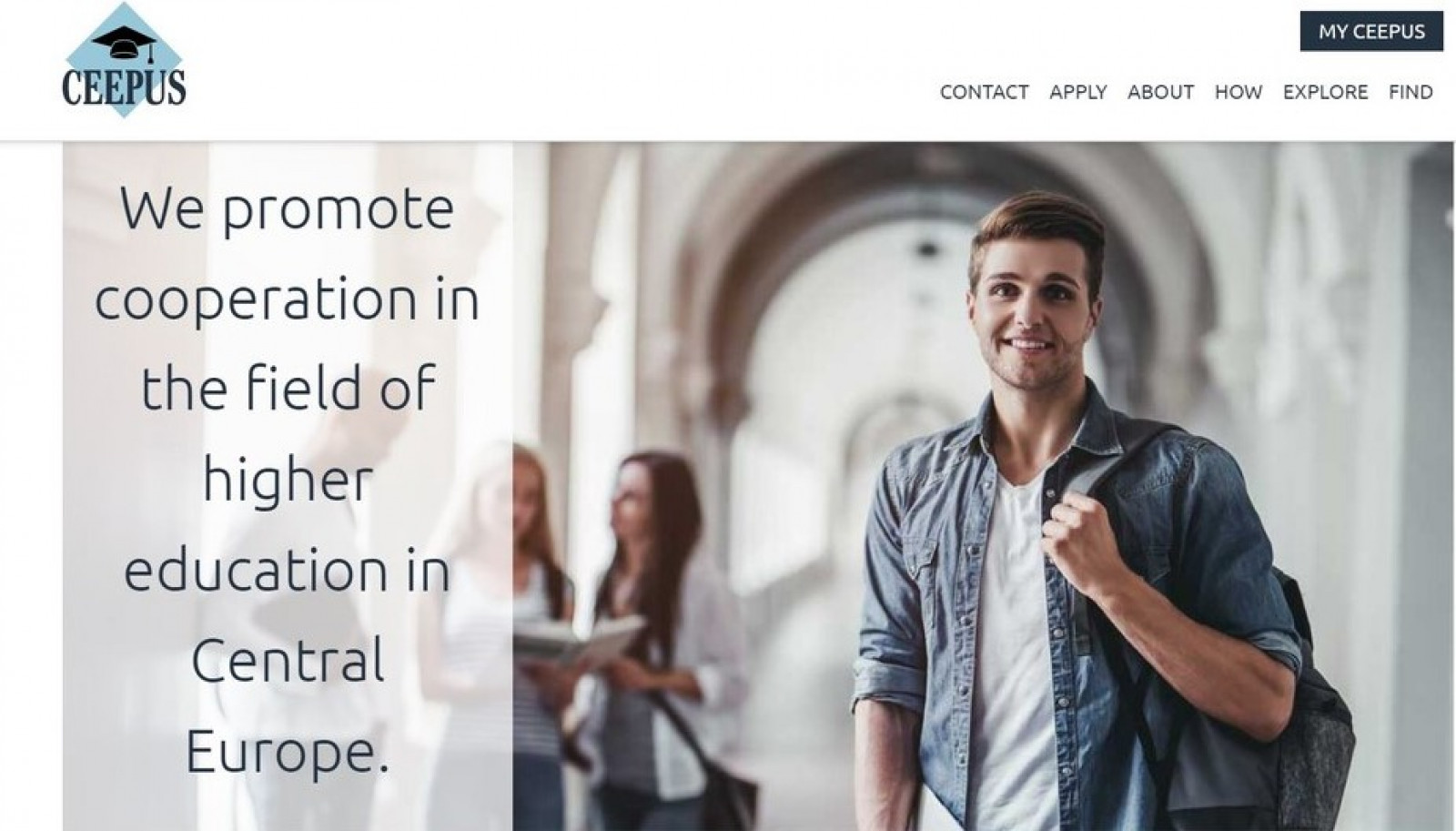
Task: Click the "Central" word in headline
Action: pyautogui.click(x=288, y=659)
